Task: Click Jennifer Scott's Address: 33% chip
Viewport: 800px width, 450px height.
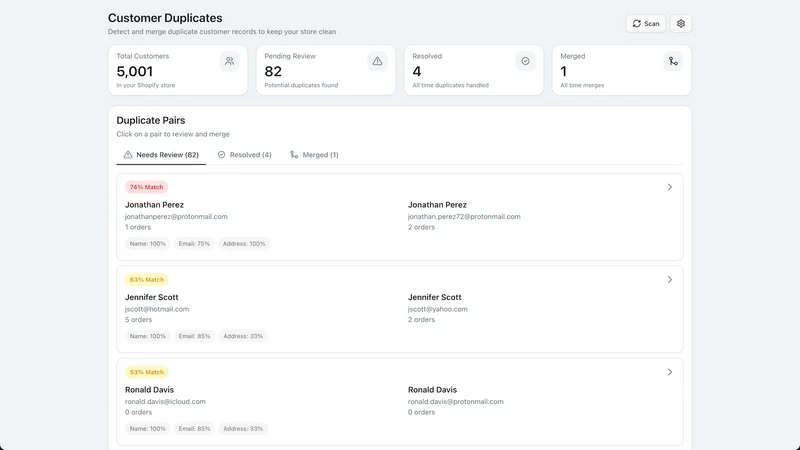Action: (x=243, y=336)
